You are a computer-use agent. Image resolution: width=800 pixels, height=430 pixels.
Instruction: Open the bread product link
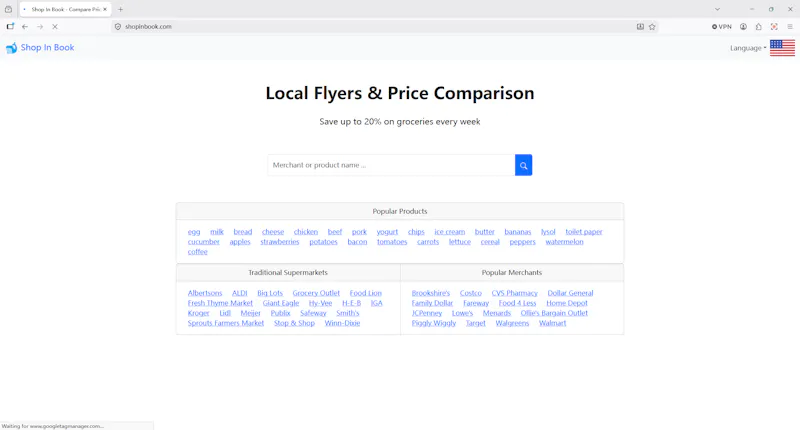tap(243, 232)
